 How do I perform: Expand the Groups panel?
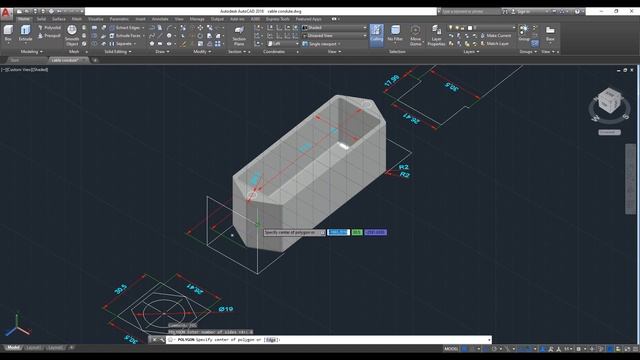pos(528,52)
